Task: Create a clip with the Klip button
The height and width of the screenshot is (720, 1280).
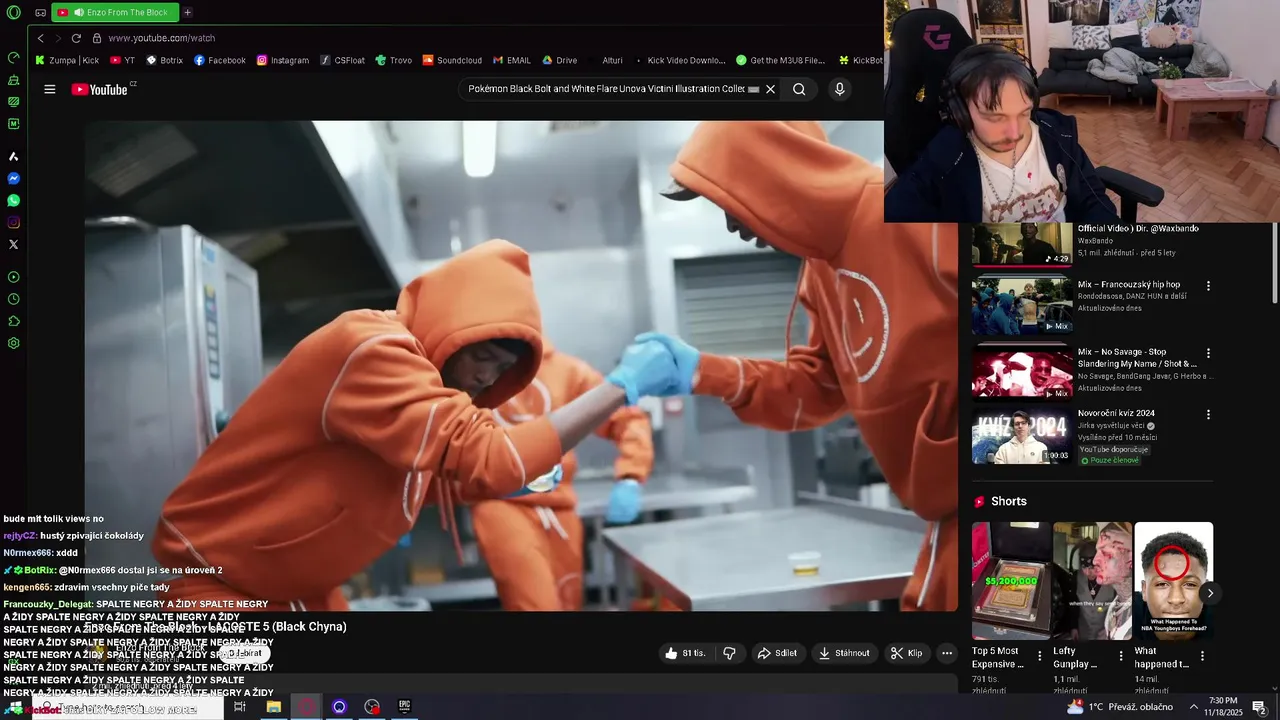Action: (907, 653)
